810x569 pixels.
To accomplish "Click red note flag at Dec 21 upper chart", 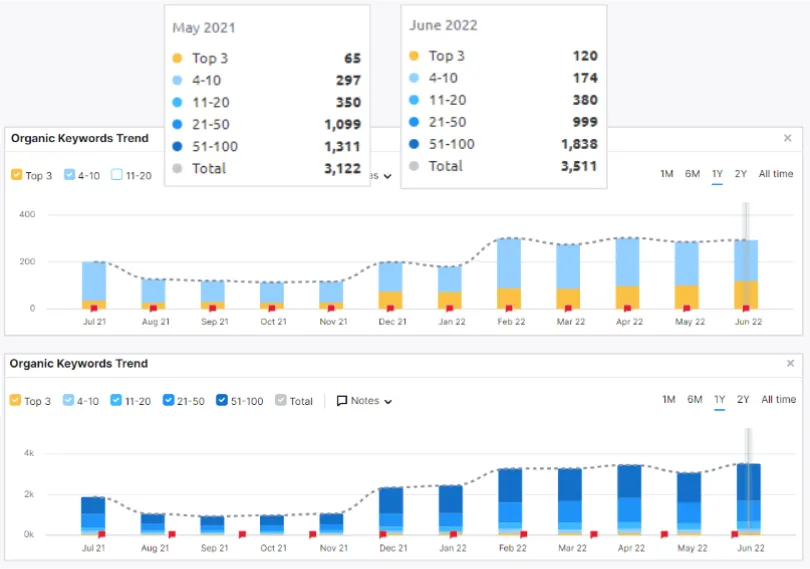I will 391,309.
